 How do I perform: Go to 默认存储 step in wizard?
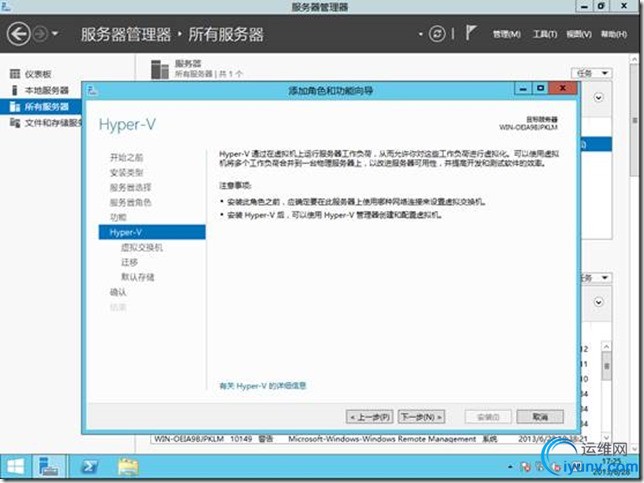(x=138, y=277)
